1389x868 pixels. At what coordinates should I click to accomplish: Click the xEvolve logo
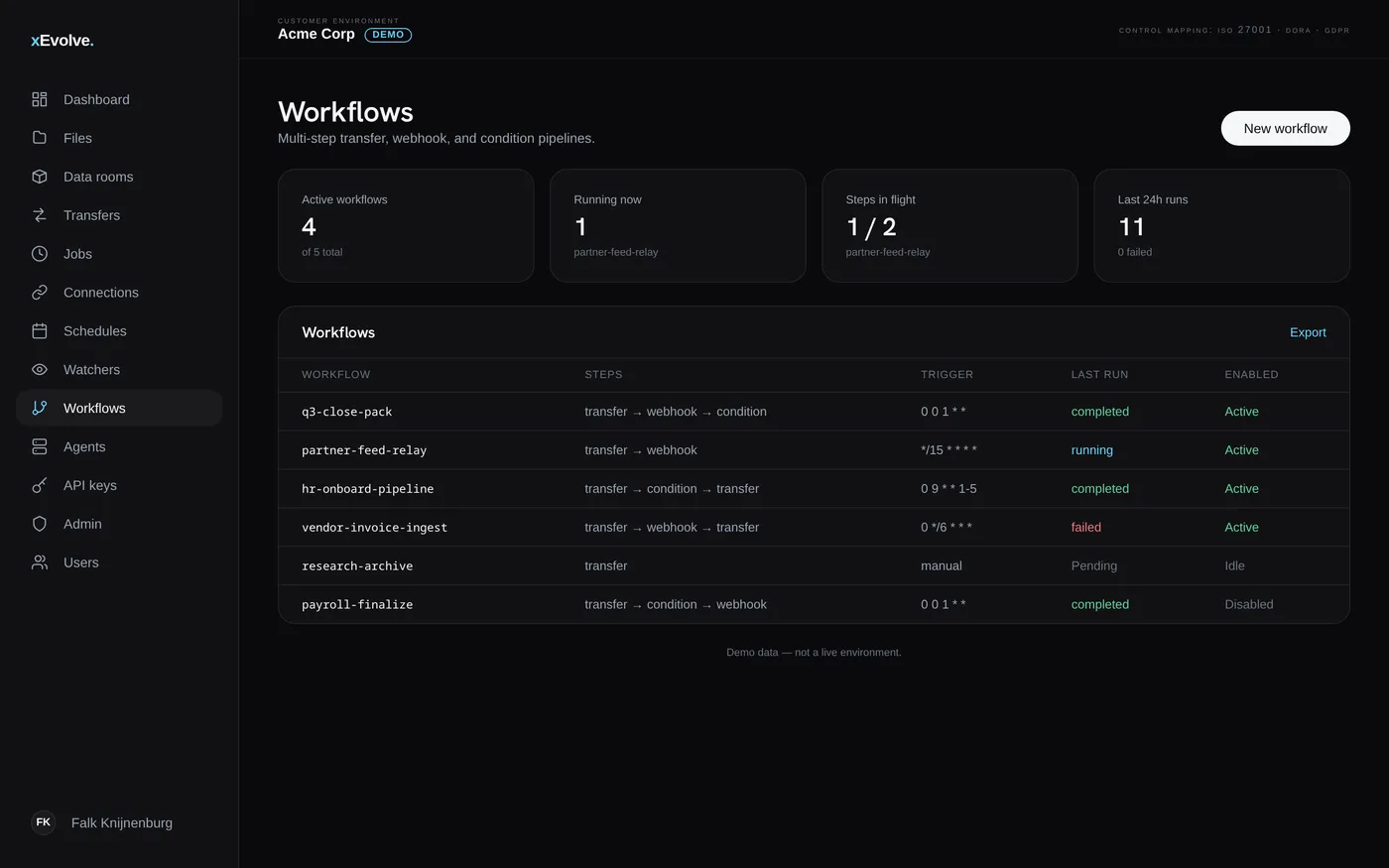pos(63,41)
